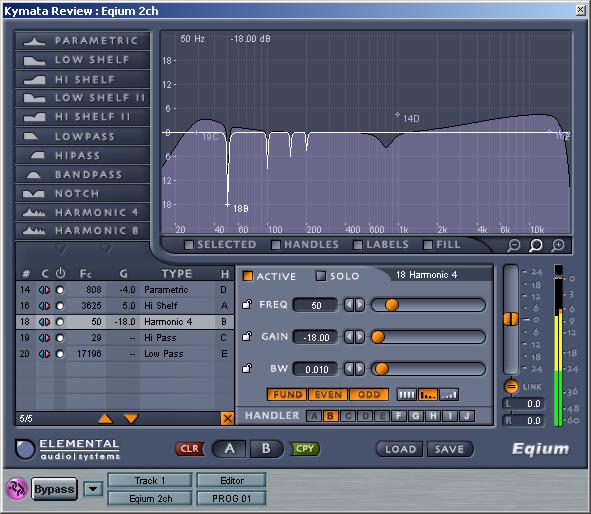This screenshot has width=591, height=514.
Task: Click the CPY copy button
Action: pyautogui.click(x=305, y=449)
